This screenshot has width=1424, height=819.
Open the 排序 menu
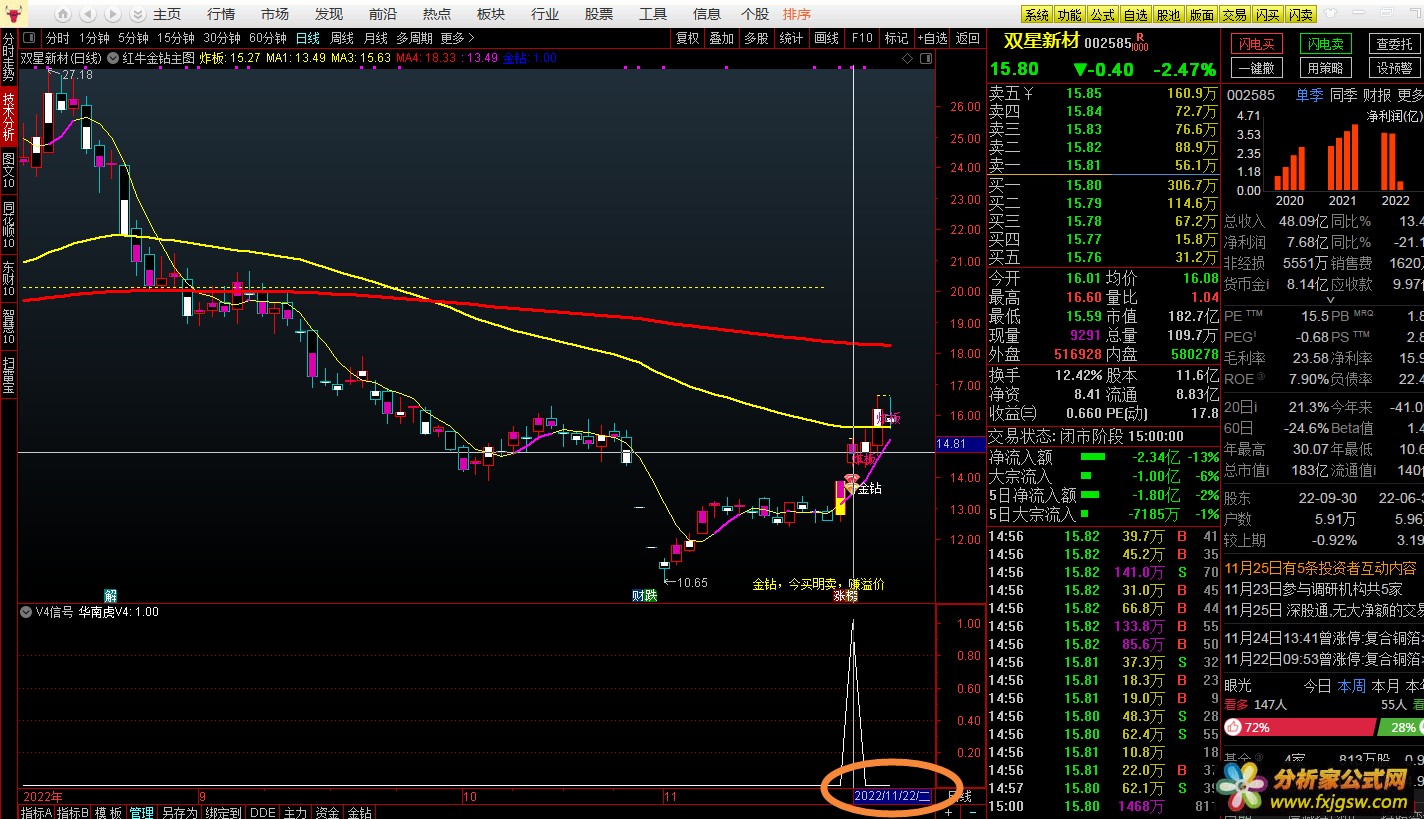point(797,14)
